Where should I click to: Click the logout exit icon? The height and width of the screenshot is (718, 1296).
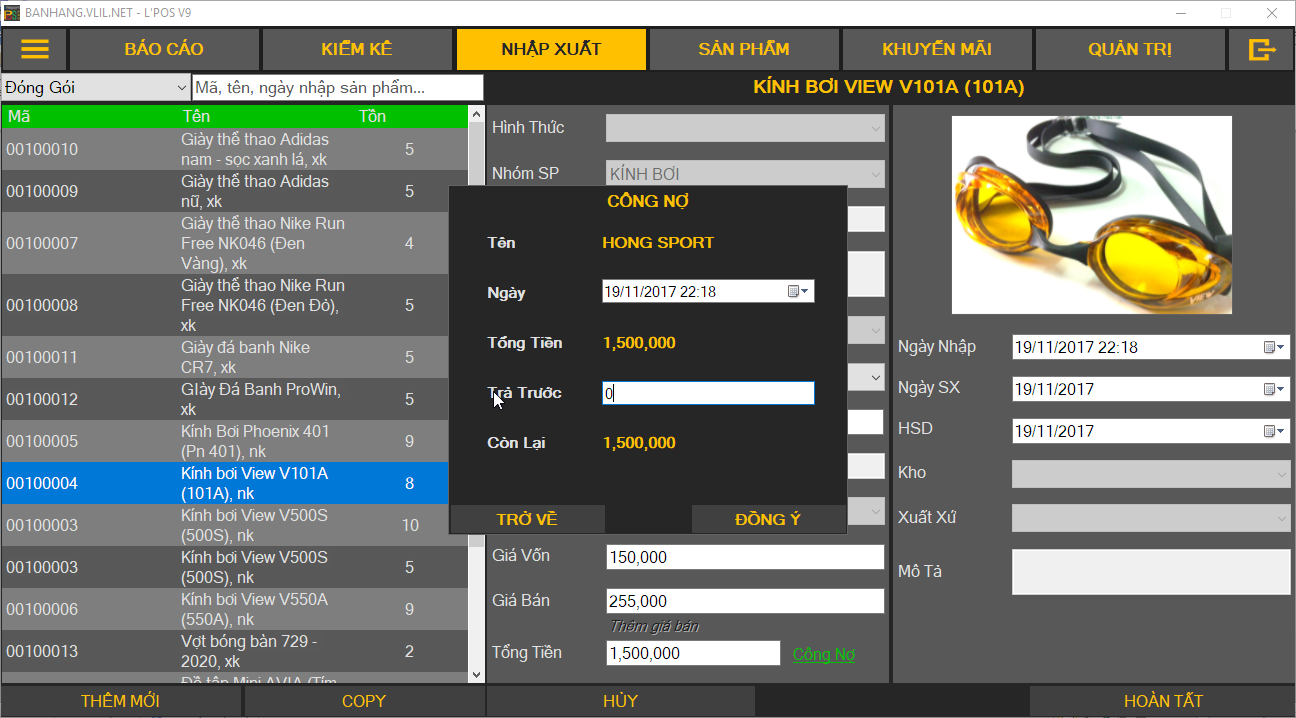click(x=1262, y=49)
